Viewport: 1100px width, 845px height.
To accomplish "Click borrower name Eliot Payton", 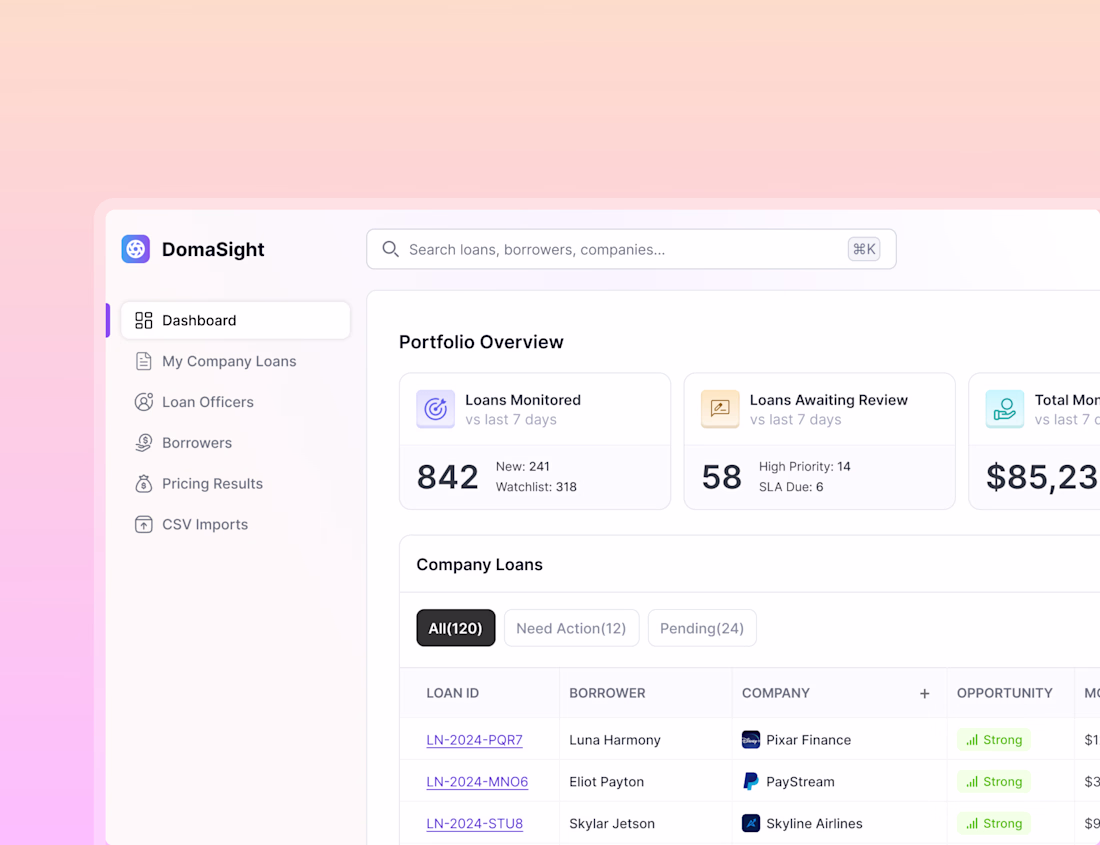I will click(x=606, y=781).
